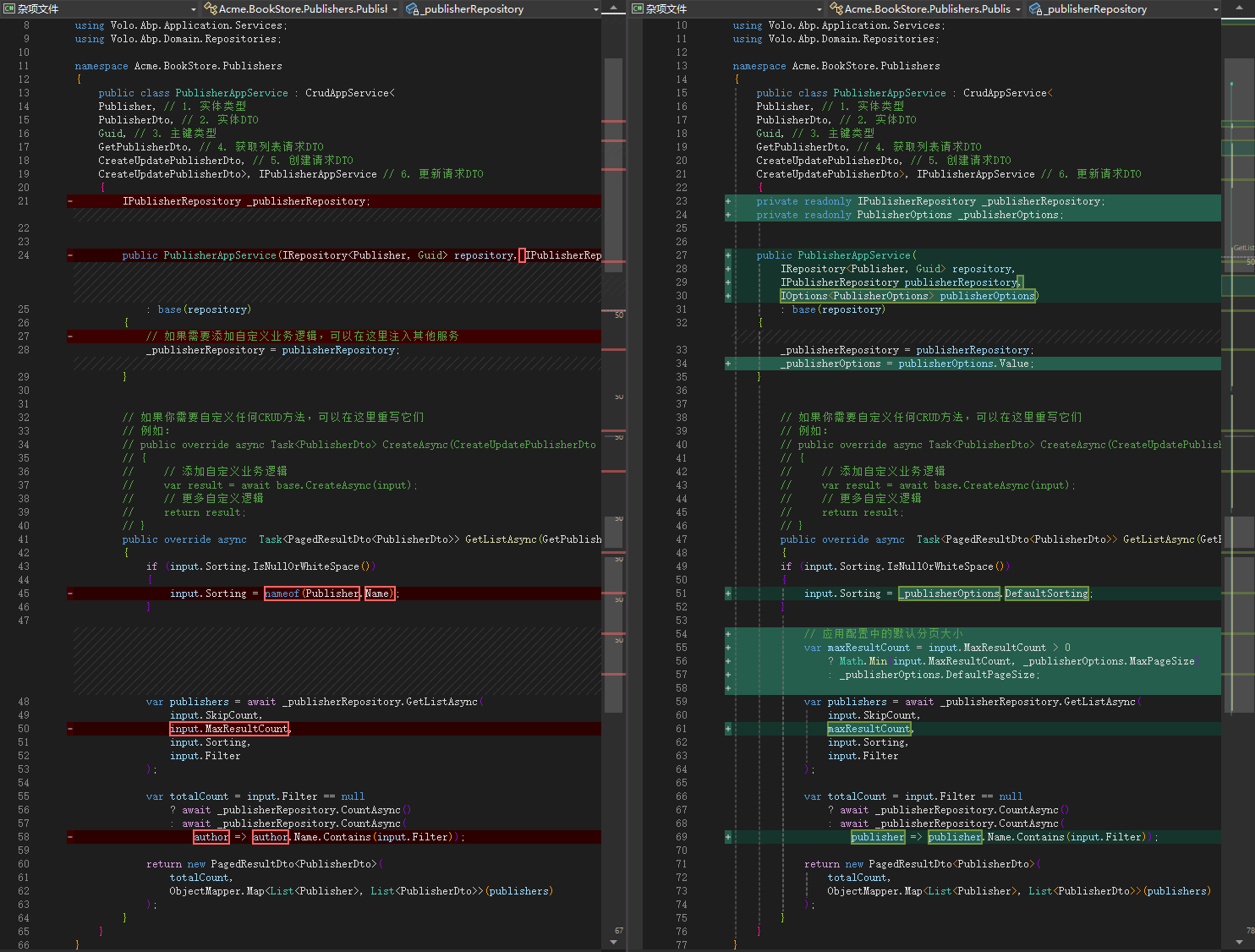1255x952 pixels.
Task: Click the field icon beside left _publisherRepository
Action: [413, 8]
